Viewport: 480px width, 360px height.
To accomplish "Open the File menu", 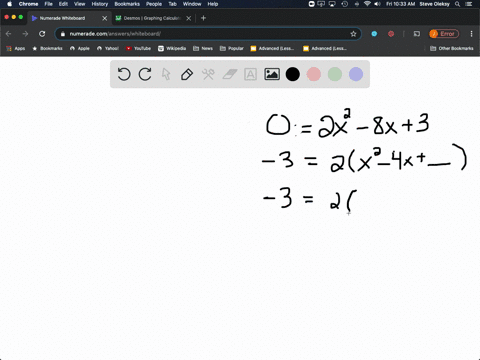I will tap(49, 4).
